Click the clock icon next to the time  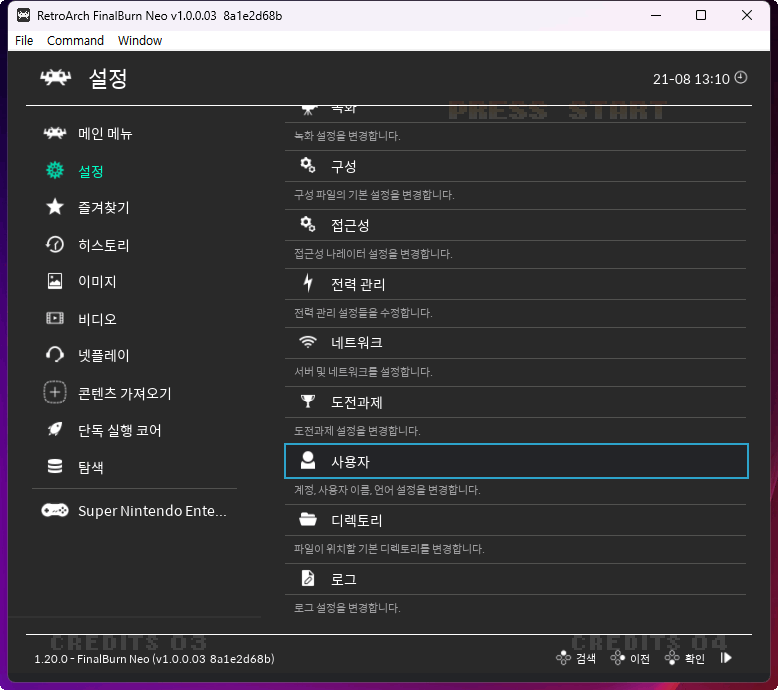[741, 77]
